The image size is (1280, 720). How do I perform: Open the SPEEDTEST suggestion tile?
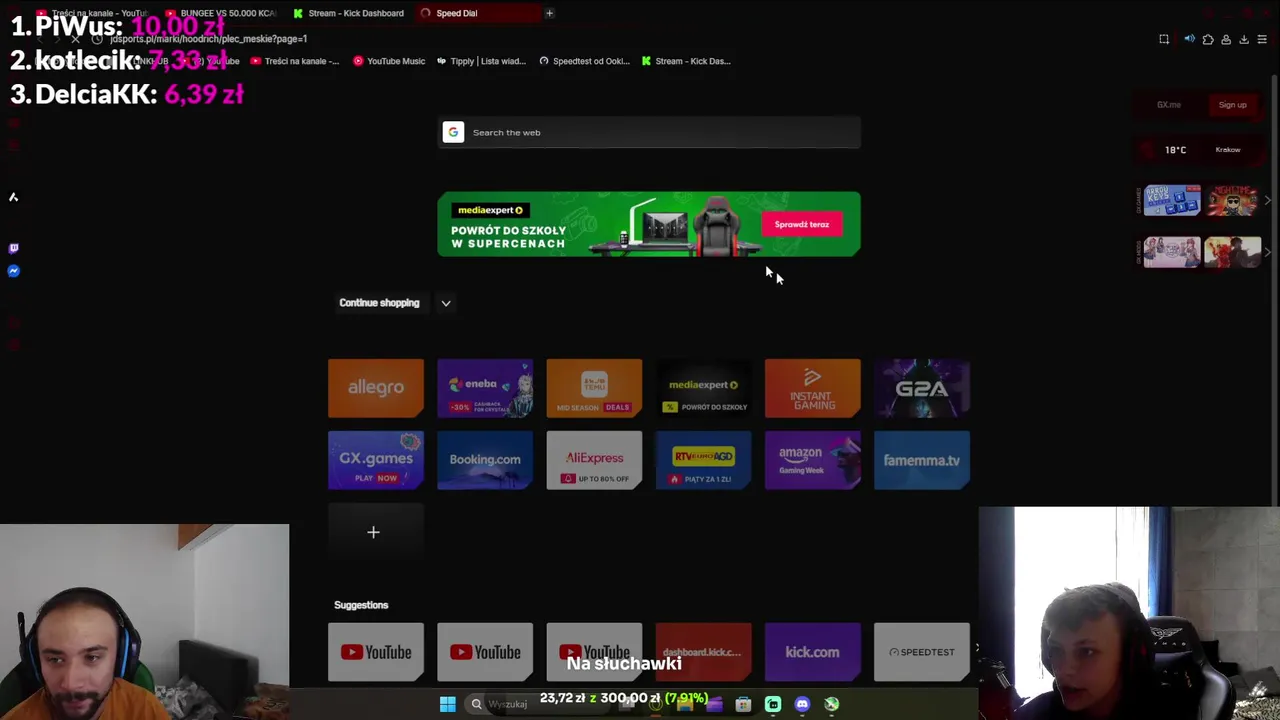click(x=921, y=652)
